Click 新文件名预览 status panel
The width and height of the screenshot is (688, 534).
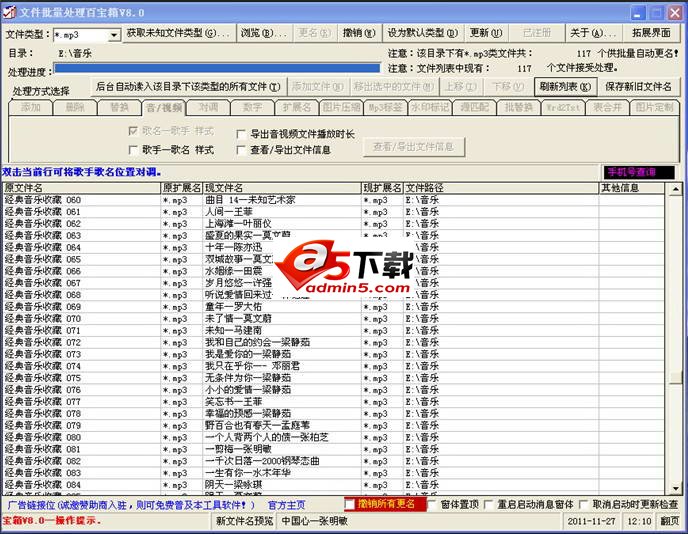point(244,521)
